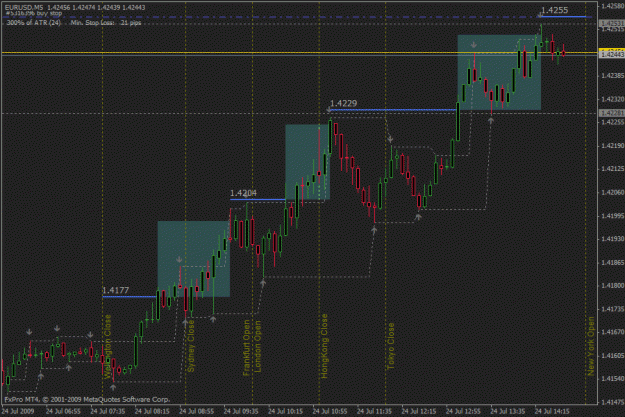Select the yellow horizontal current-price line

pos(299,52)
